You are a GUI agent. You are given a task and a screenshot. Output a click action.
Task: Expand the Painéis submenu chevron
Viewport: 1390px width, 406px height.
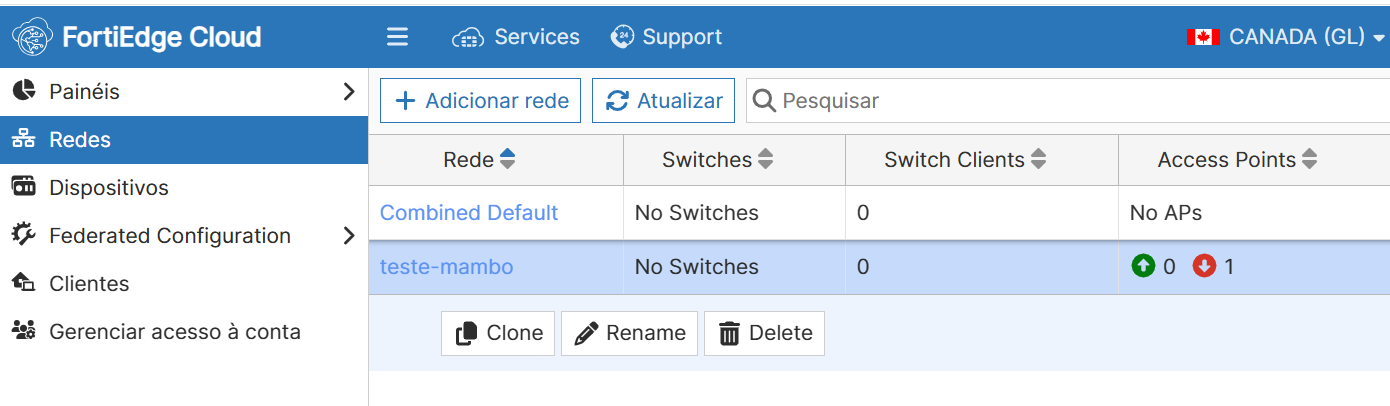[x=348, y=92]
